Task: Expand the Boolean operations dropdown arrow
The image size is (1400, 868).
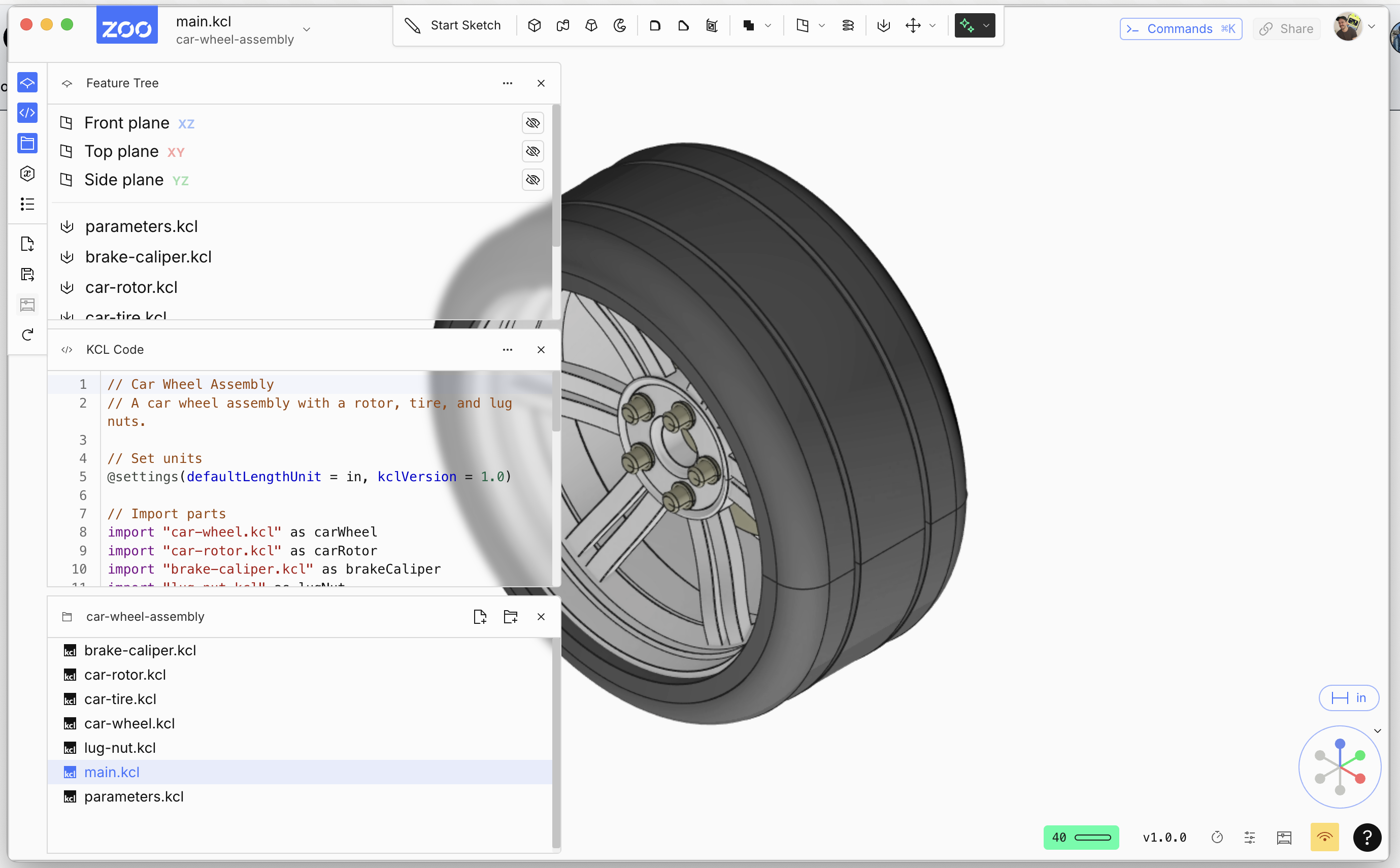Action: point(768,25)
